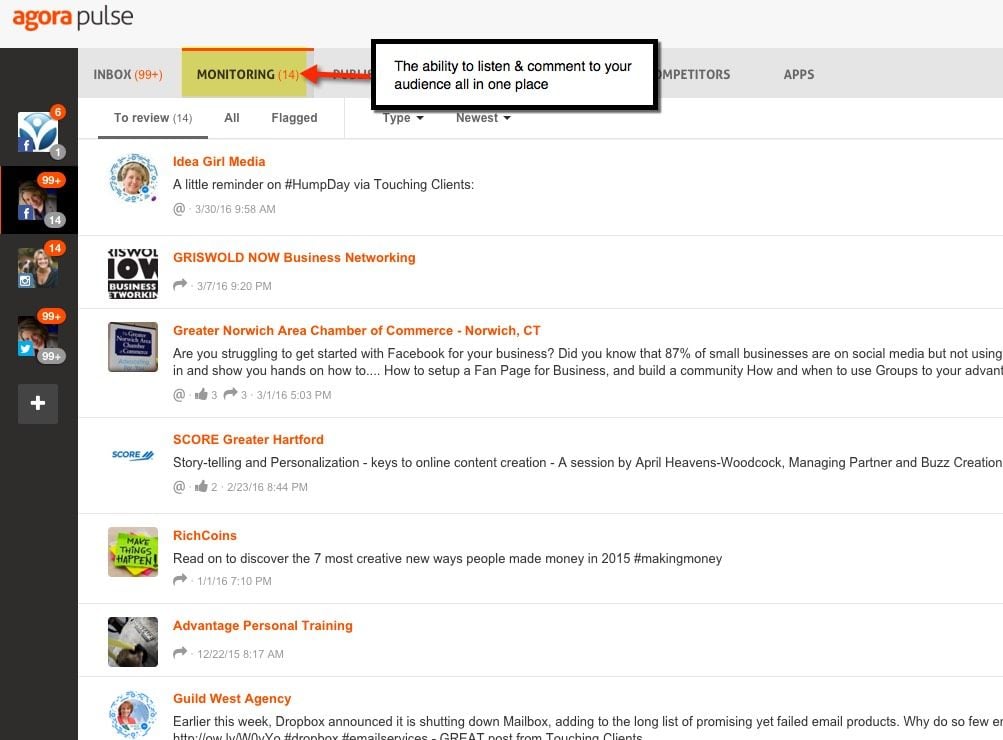This screenshot has width=1003, height=740.
Task: Click the SCORE Greater Hartford avatar thumbnail
Action: click(x=133, y=456)
